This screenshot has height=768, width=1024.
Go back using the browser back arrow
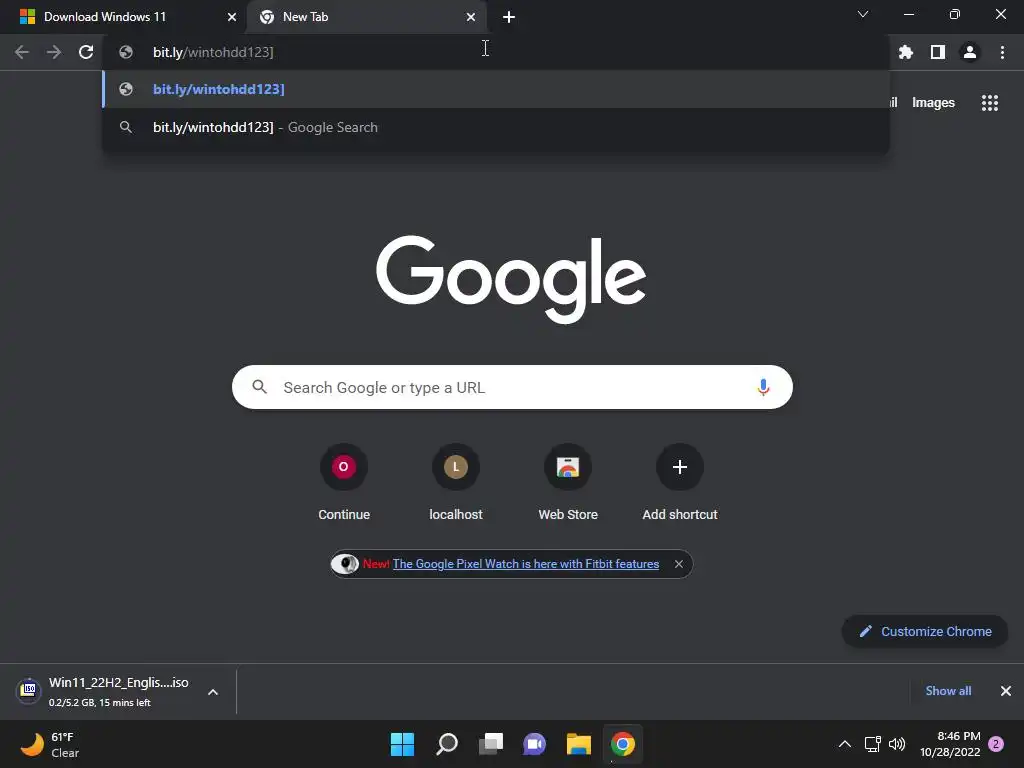coord(22,52)
